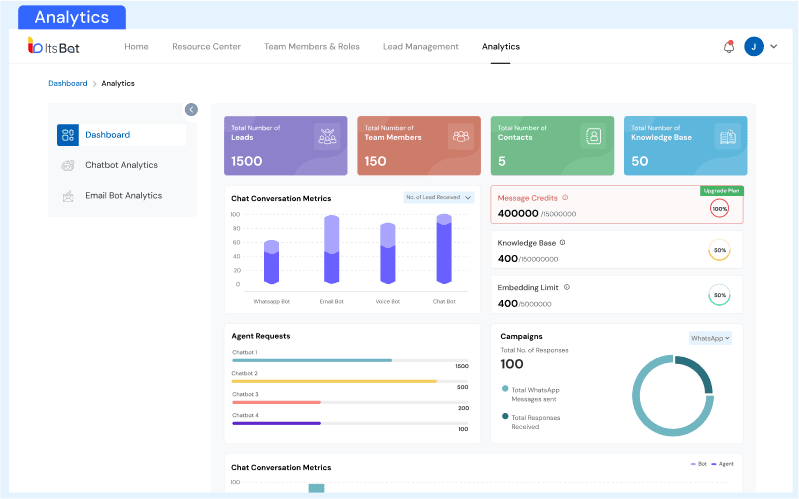Open the notifications bell
The width and height of the screenshot is (799, 499).
click(x=729, y=47)
